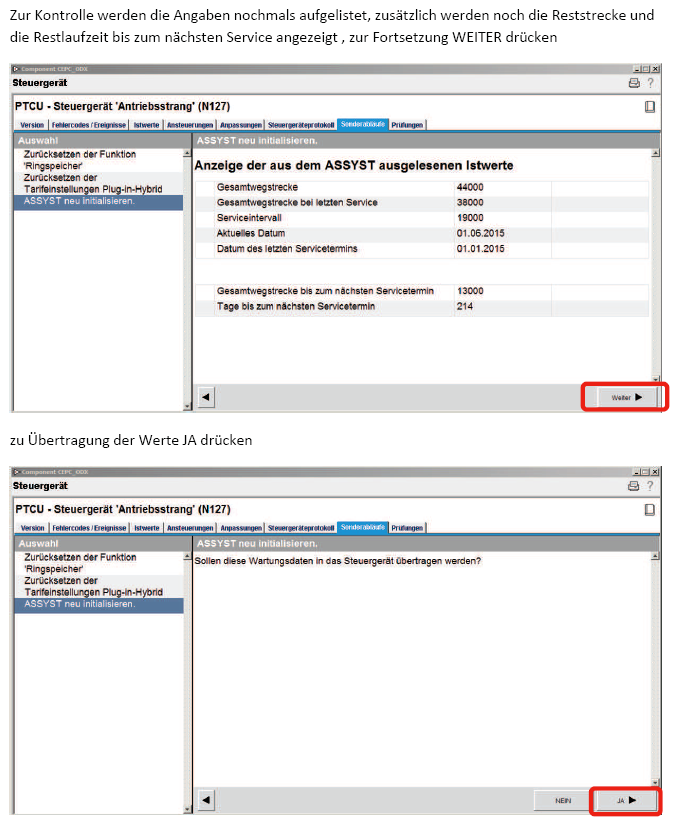Select 'ASSYST neu initialisieren.' list entry, Wartungsdaten window
Screen dimensions: 679x826
tap(99, 605)
